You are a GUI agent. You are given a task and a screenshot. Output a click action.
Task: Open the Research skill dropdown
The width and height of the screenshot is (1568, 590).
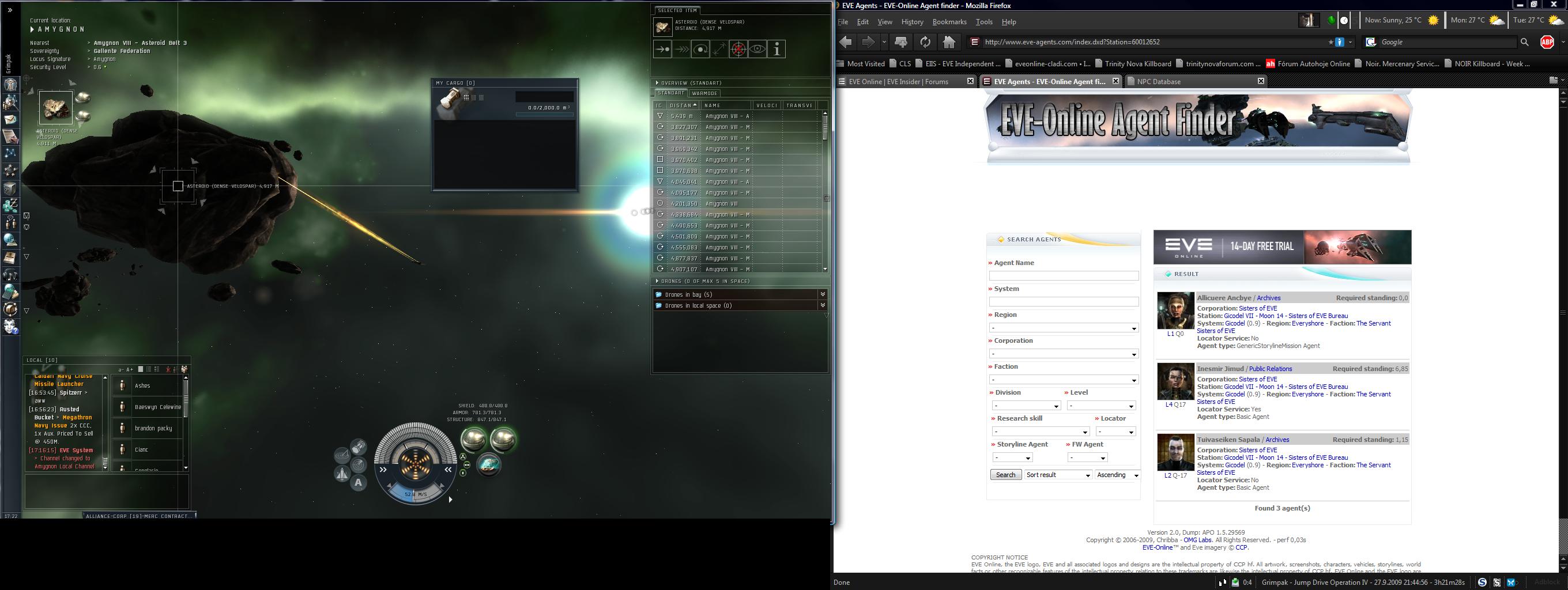(x=1041, y=432)
